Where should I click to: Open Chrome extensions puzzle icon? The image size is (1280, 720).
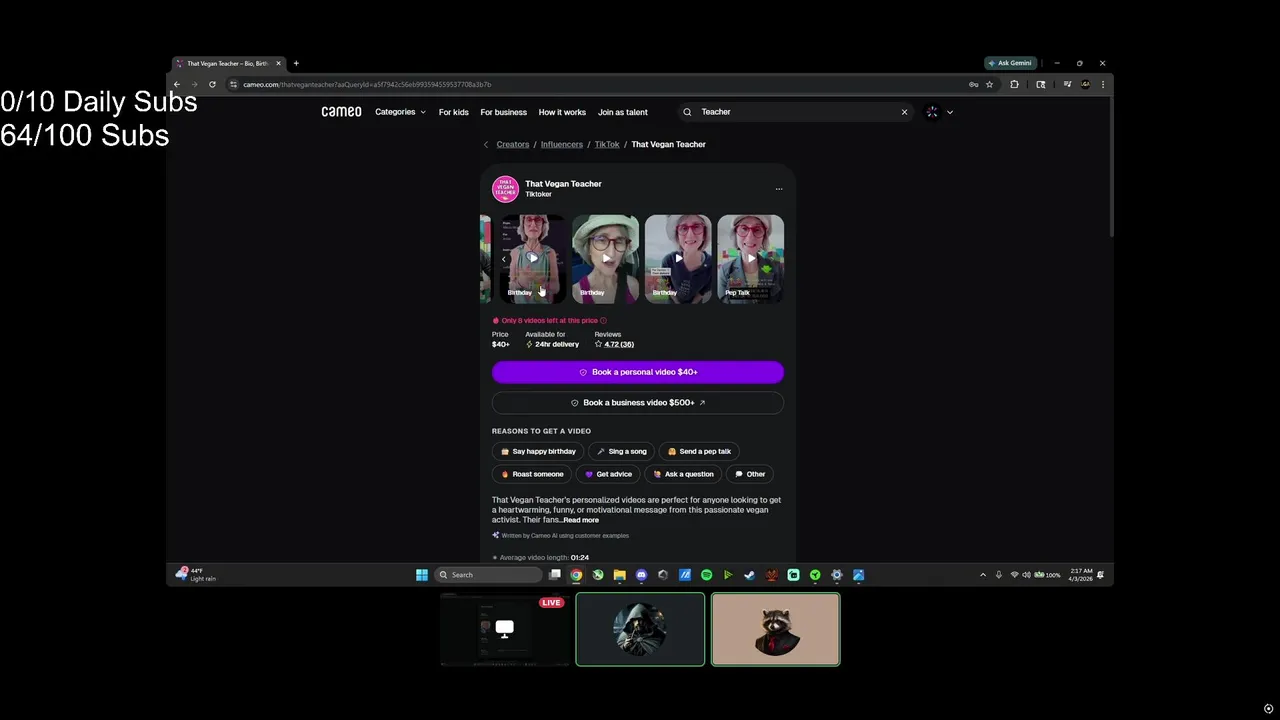pyautogui.click(x=1014, y=84)
